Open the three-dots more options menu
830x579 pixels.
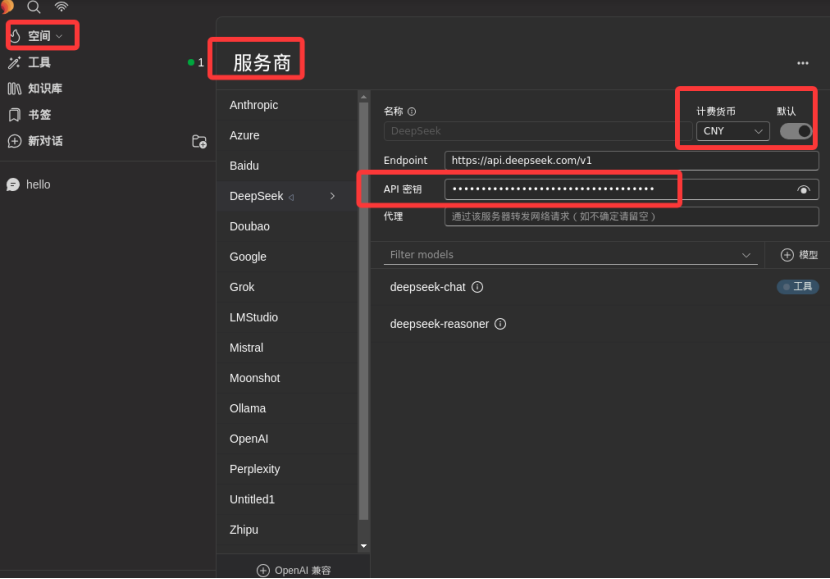[802, 63]
